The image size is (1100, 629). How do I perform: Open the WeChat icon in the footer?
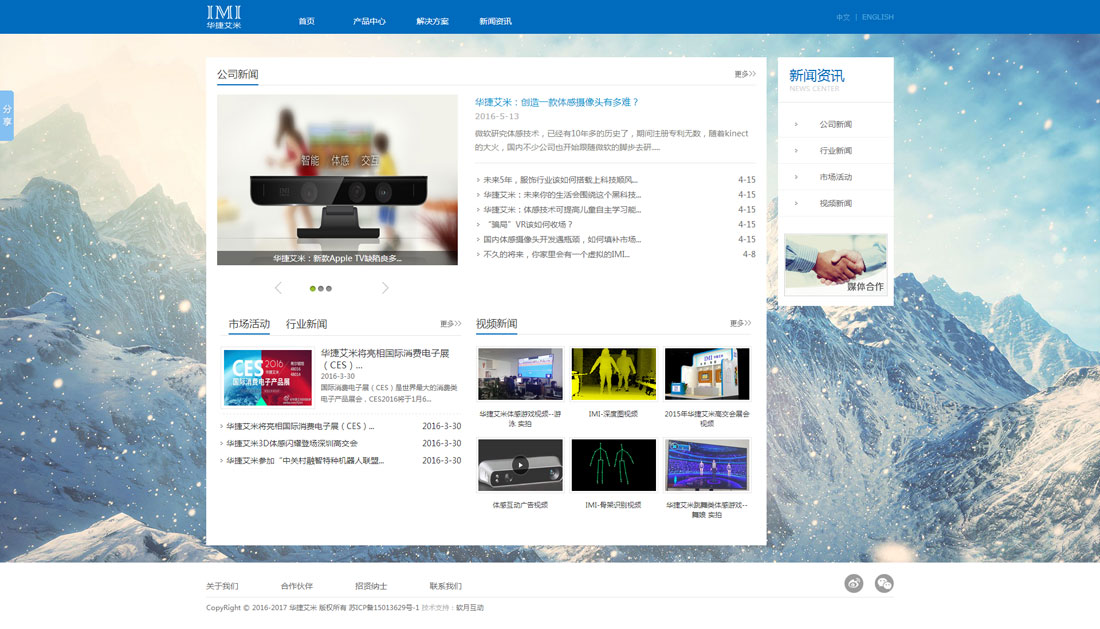point(884,583)
